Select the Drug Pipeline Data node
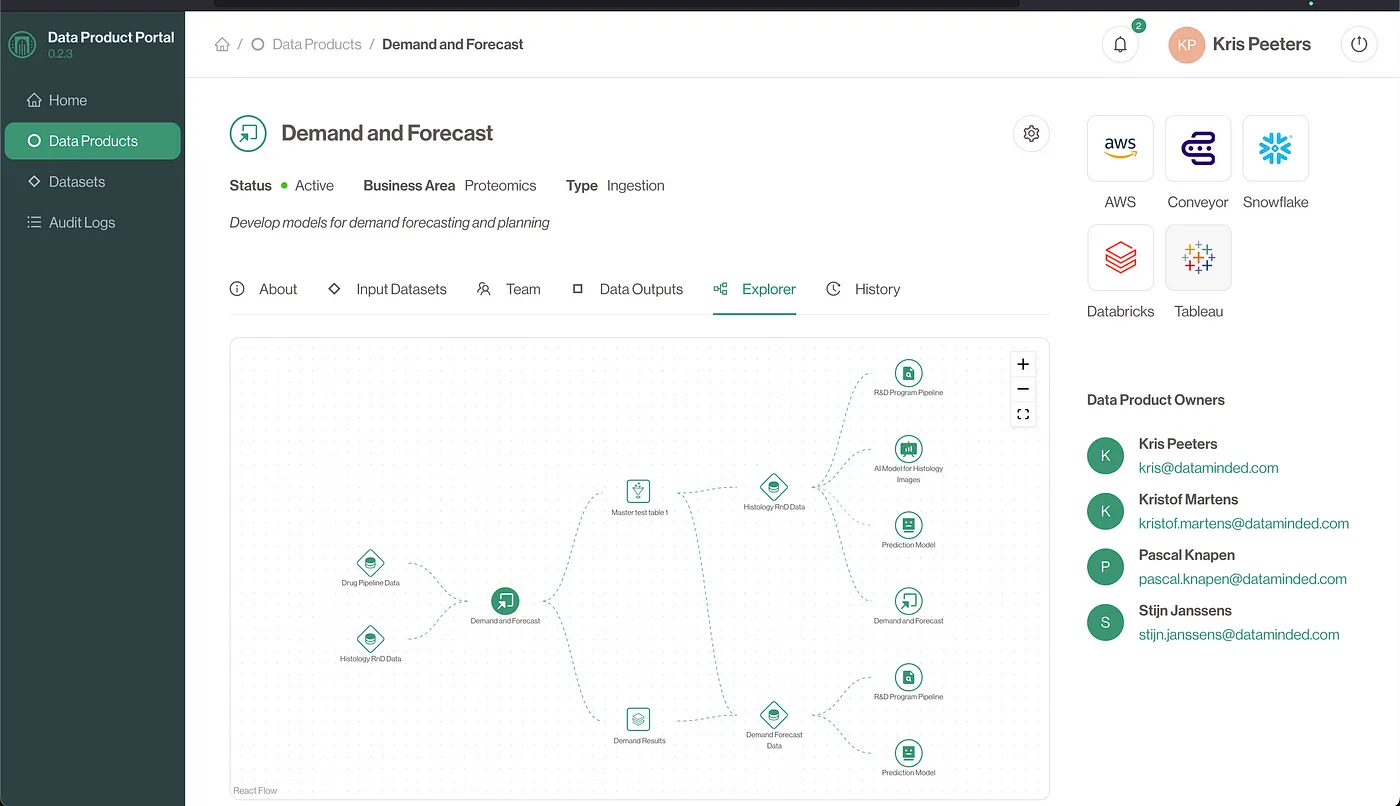This screenshot has width=1400, height=806. point(370,563)
